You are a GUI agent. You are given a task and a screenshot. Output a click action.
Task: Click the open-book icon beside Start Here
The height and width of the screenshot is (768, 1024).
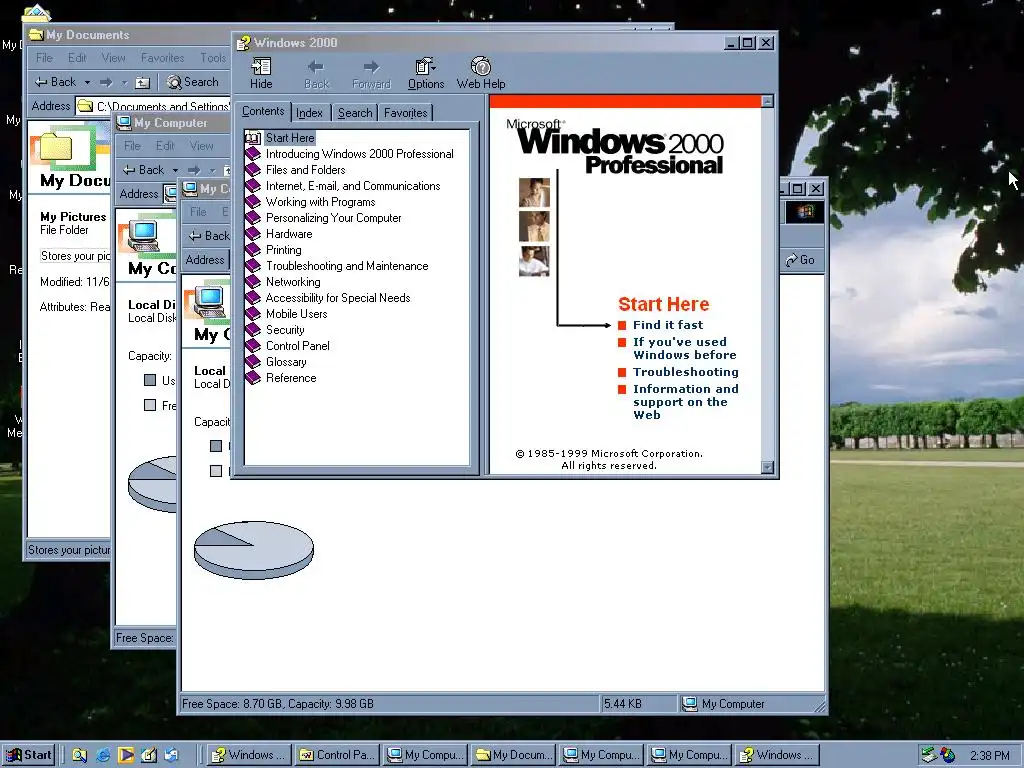[x=253, y=138]
